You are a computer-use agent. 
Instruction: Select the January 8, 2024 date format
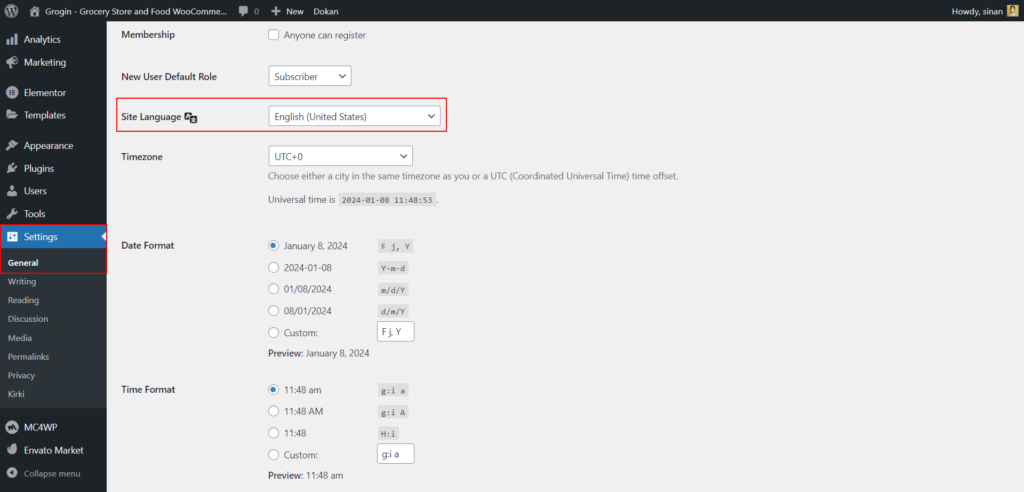tap(274, 246)
